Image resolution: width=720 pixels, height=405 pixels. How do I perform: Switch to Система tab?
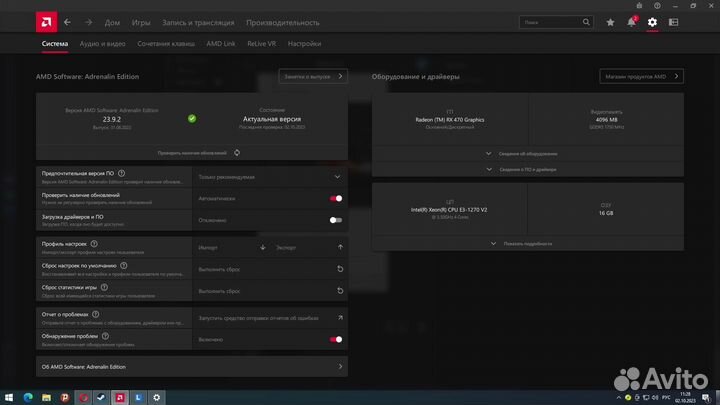point(55,44)
